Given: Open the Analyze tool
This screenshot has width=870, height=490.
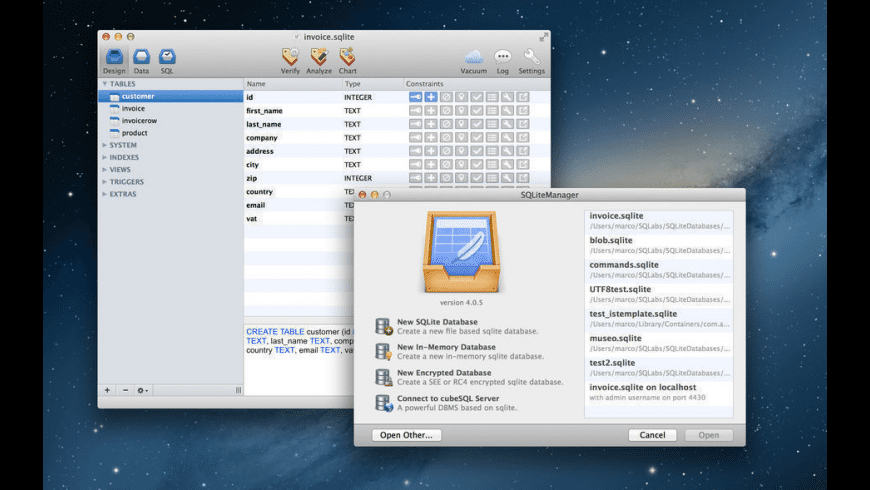Looking at the screenshot, I should point(319,58).
